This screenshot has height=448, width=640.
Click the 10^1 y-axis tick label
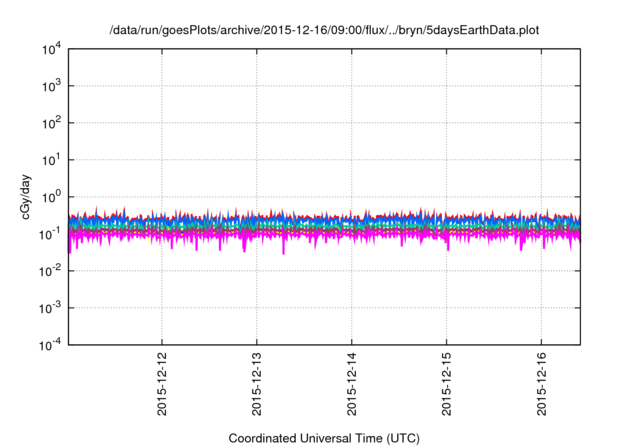(x=51, y=161)
